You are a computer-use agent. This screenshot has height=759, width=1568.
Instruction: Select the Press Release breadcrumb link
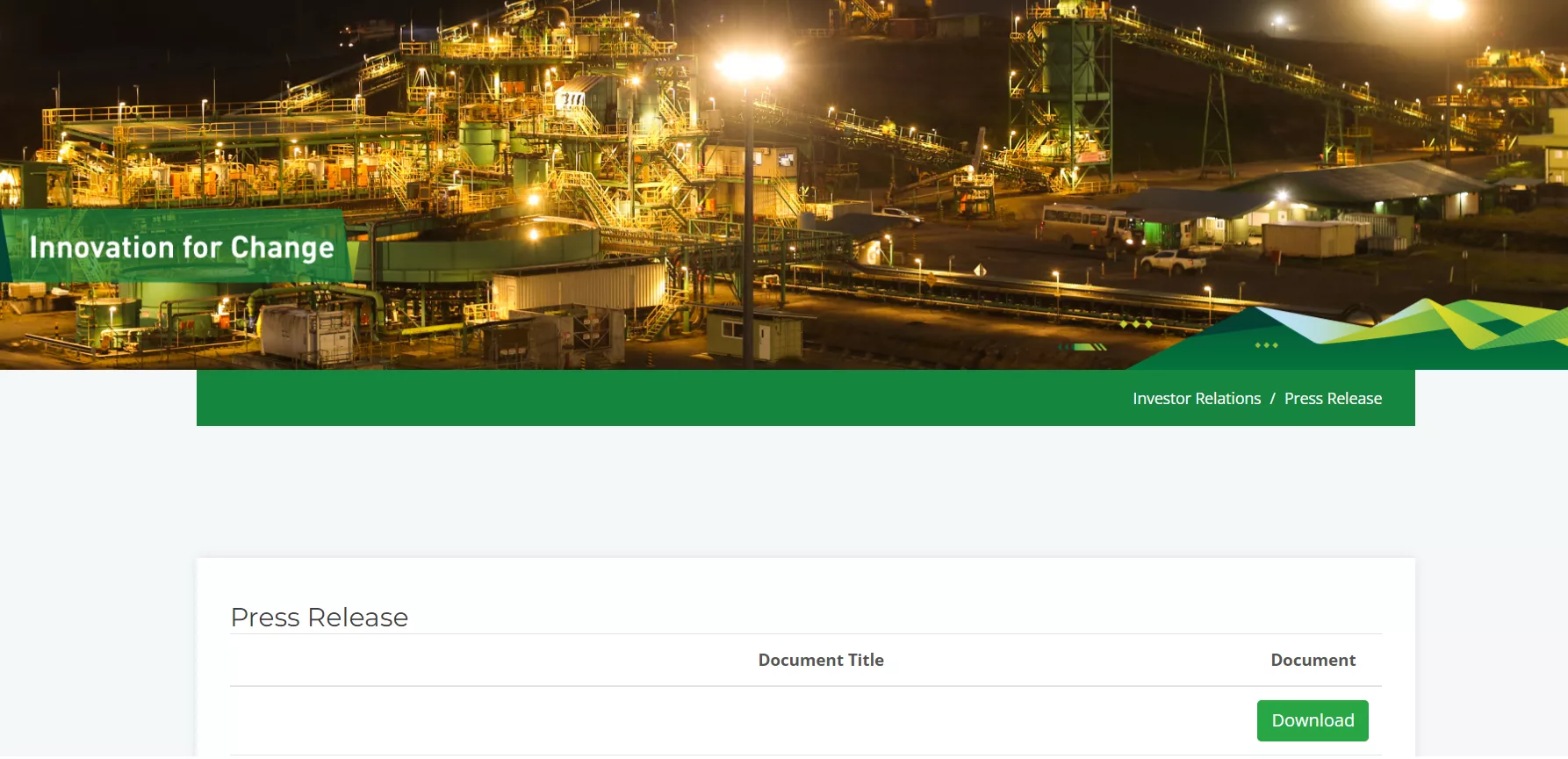pyautogui.click(x=1333, y=399)
